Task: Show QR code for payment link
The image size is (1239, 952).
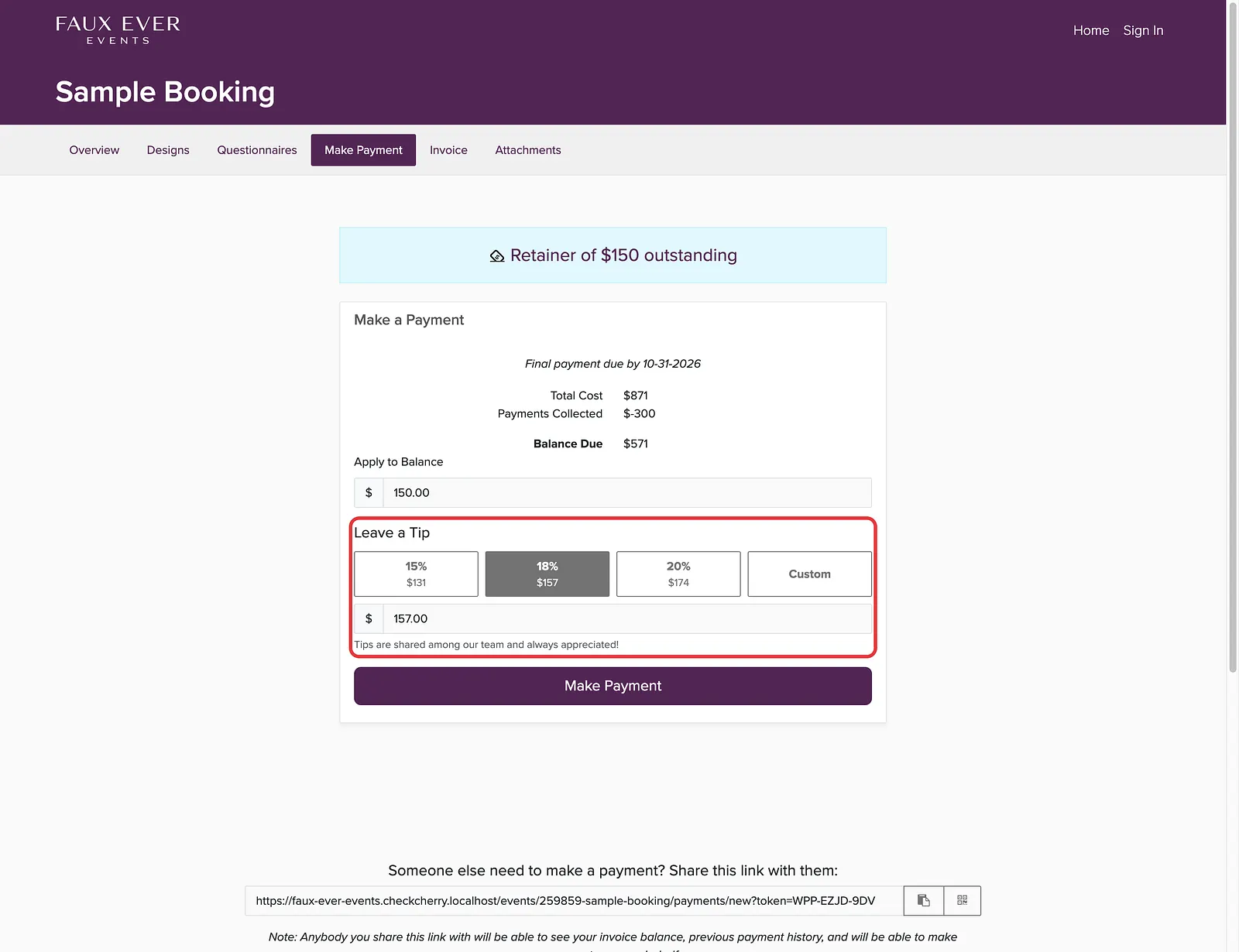Action: tap(963, 900)
